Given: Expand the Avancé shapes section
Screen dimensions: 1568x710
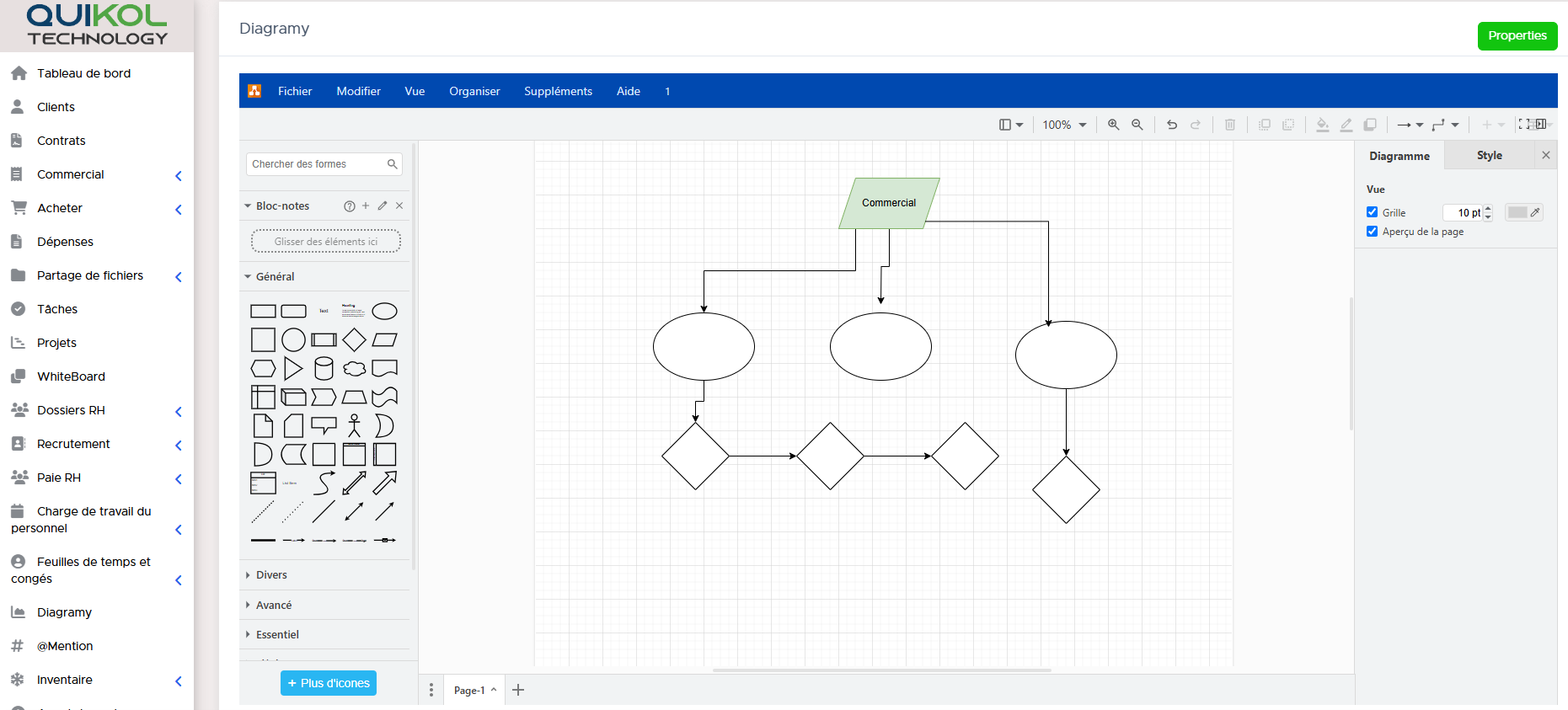Looking at the screenshot, I should (x=273, y=605).
